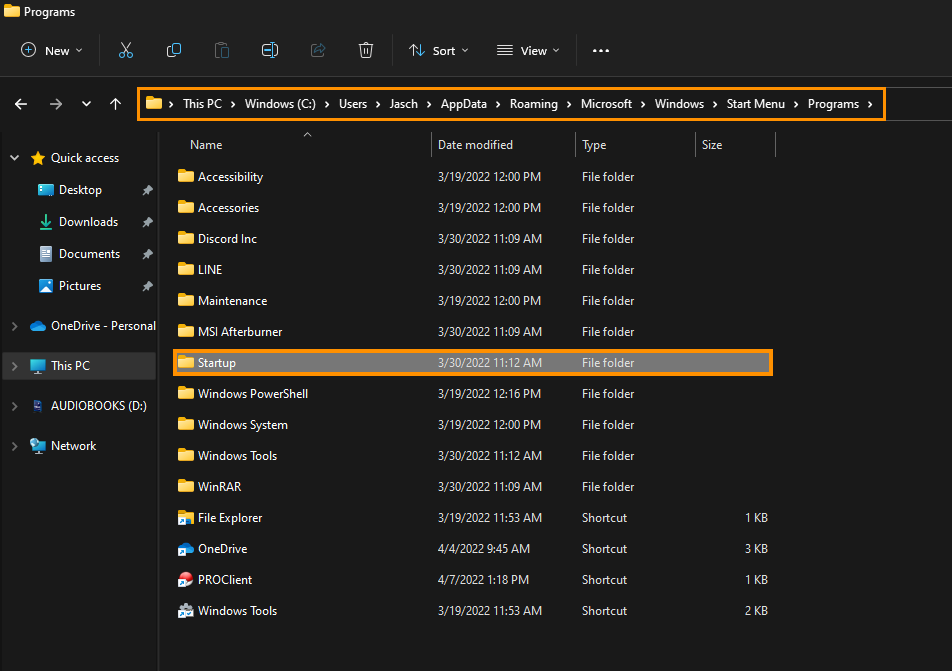
Task: Select Network in sidebar
Action: 73,446
